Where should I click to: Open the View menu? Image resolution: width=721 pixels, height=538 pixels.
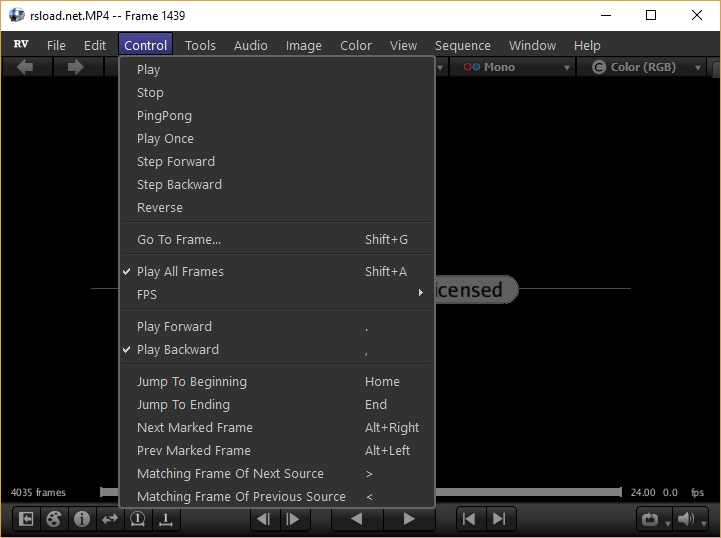click(x=403, y=45)
